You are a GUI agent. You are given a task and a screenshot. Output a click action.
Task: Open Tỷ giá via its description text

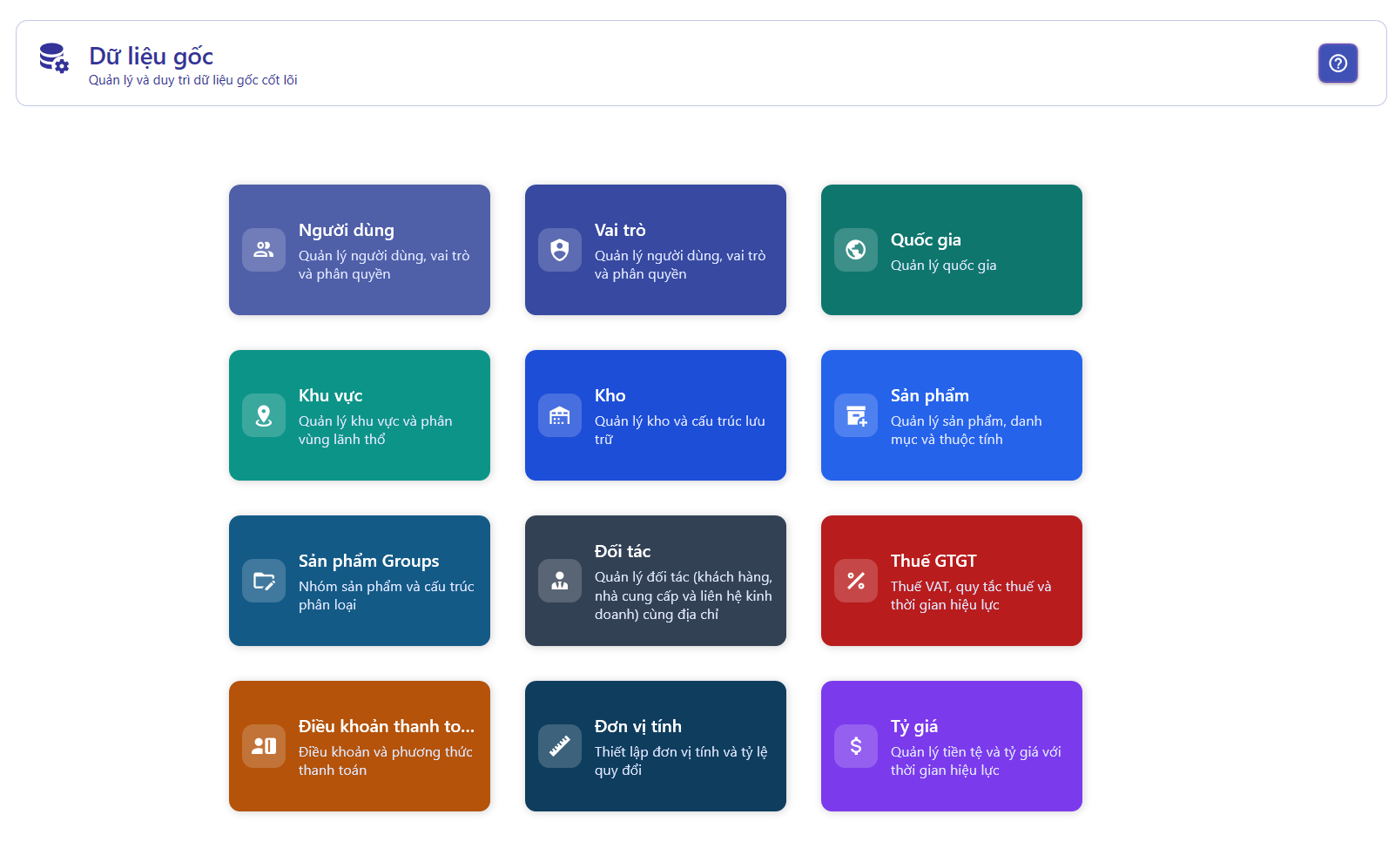(x=975, y=761)
